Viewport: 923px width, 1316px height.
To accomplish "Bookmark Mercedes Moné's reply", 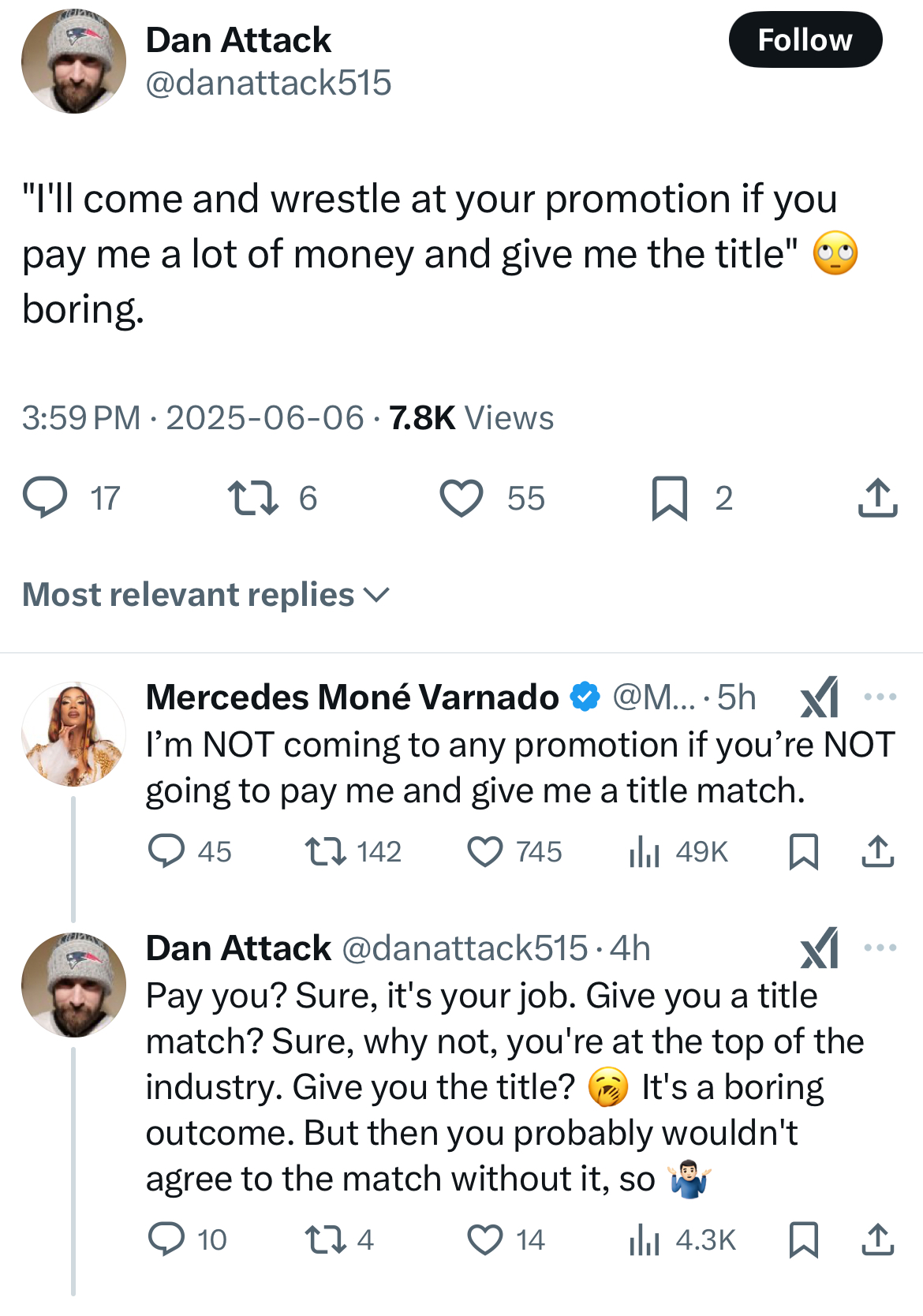I will click(803, 852).
